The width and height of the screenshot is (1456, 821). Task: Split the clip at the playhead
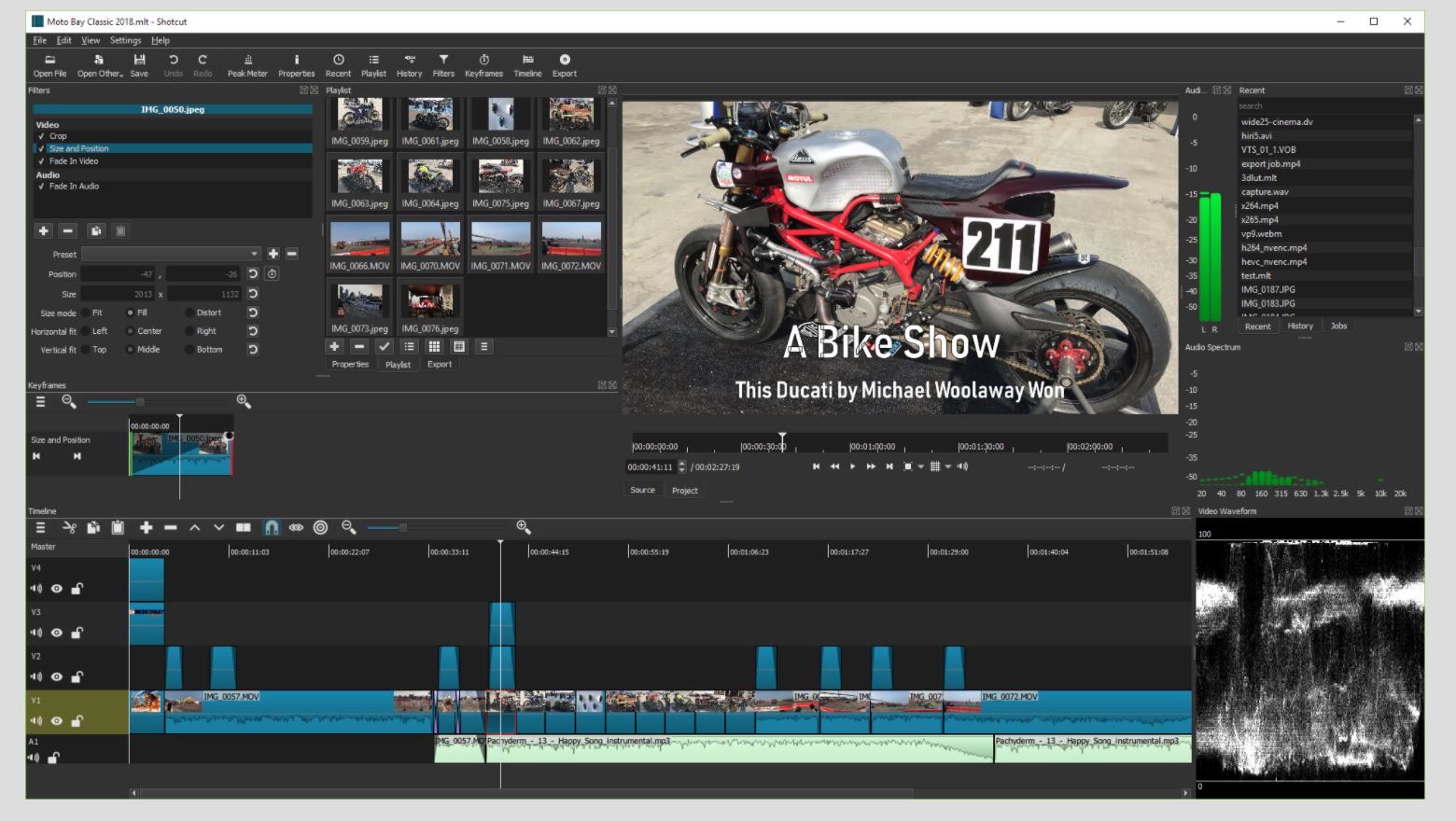[x=244, y=528]
